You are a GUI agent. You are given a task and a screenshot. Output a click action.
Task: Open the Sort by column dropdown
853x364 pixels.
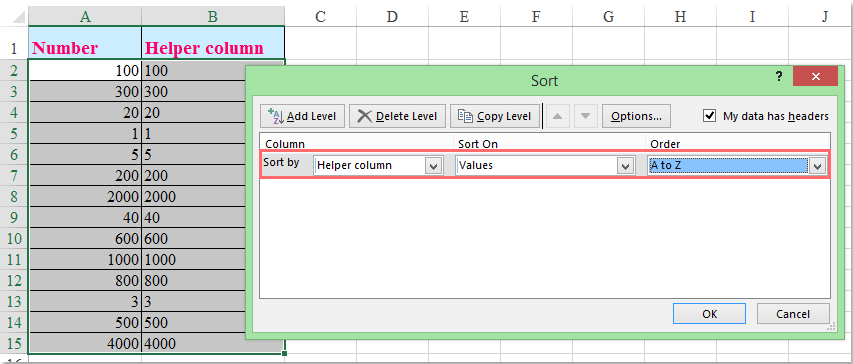[x=434, y=165]
